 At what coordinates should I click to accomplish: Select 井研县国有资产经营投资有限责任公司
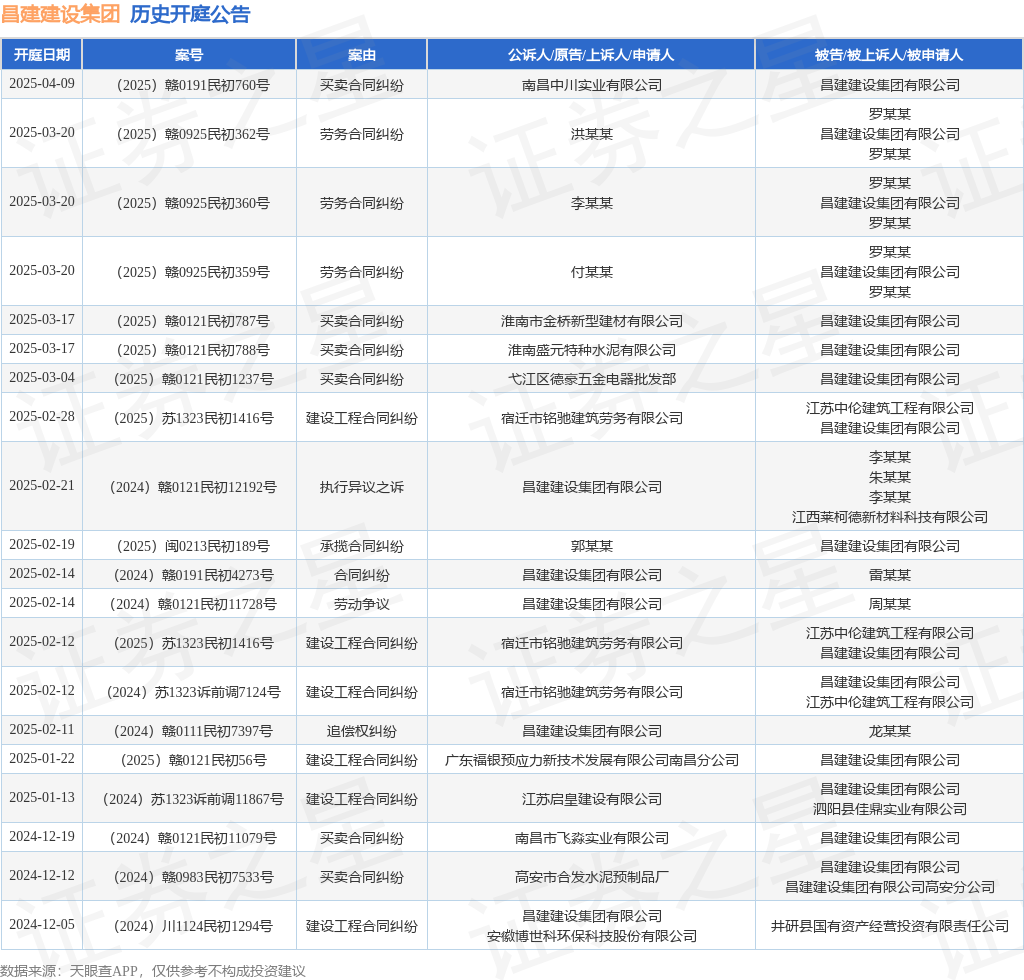(889, 926)
